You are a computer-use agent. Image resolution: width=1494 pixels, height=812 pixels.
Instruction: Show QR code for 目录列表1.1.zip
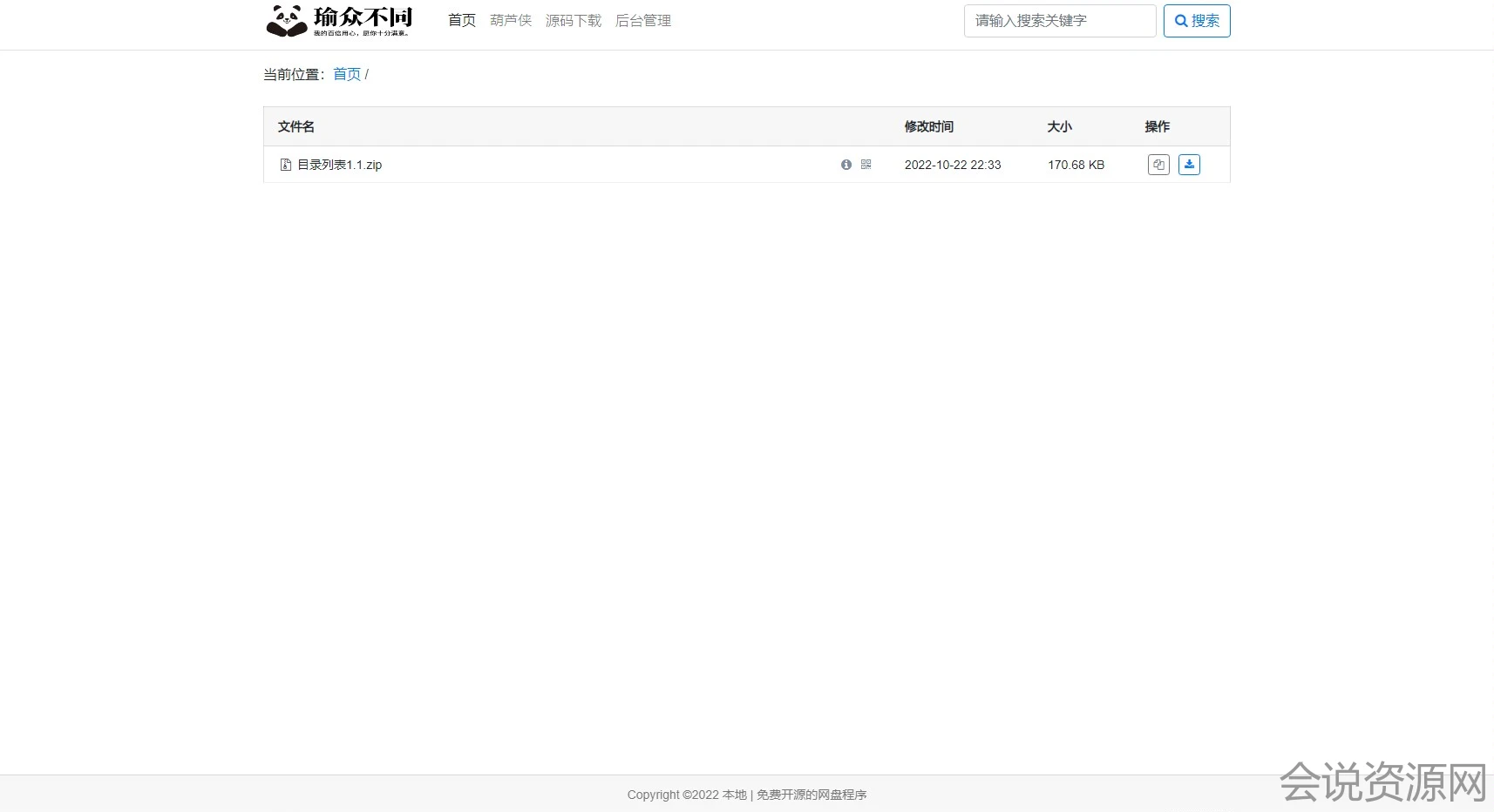coord(866,165)
